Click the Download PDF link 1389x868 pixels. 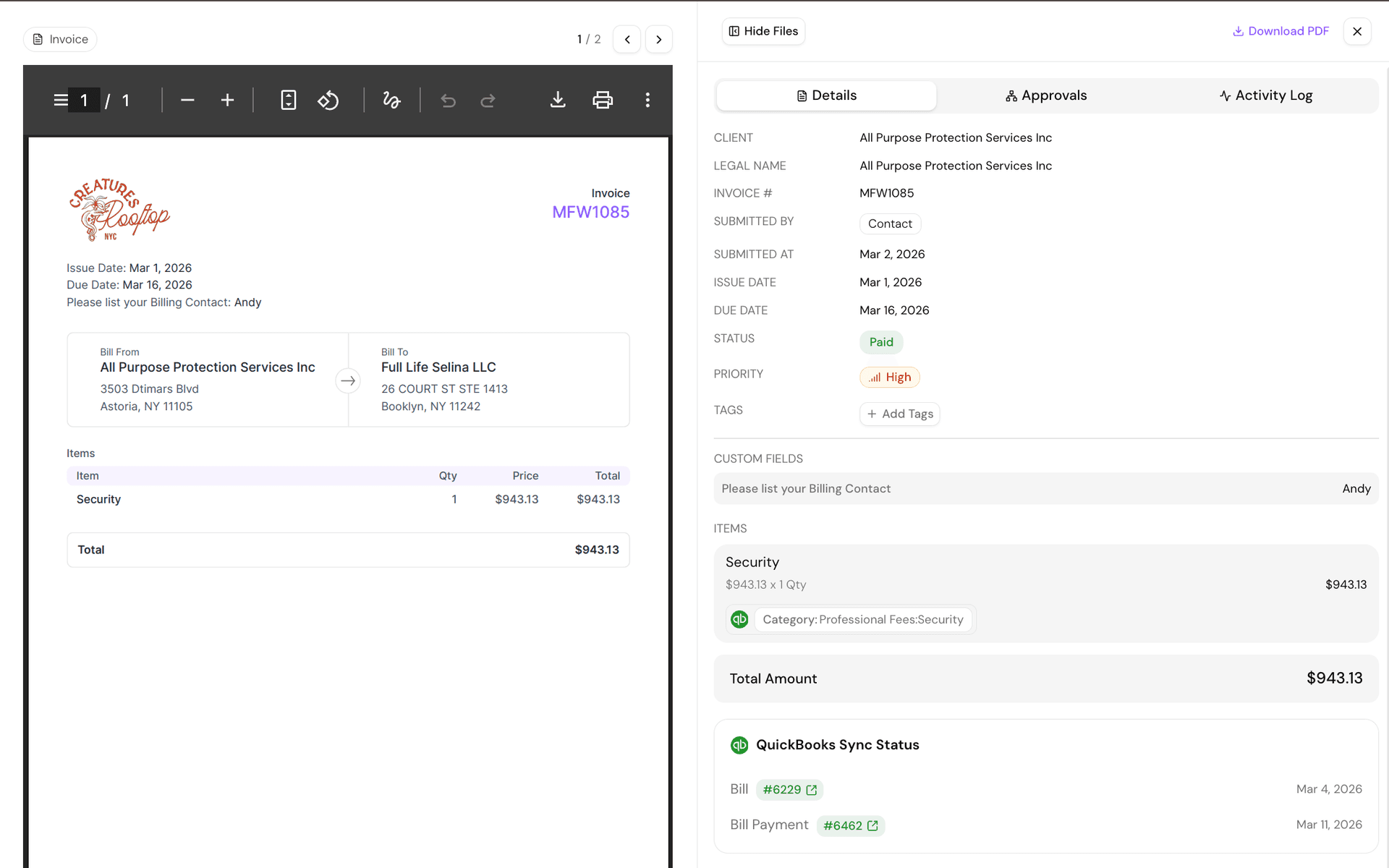[x=1280, y=31]
